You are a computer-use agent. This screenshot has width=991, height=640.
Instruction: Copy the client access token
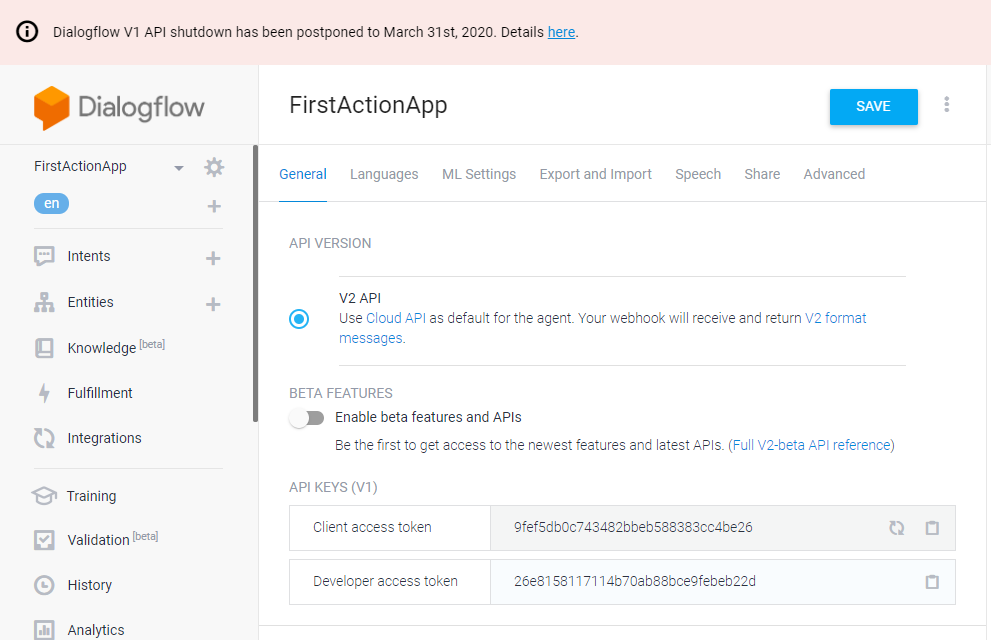coord(932,528)
